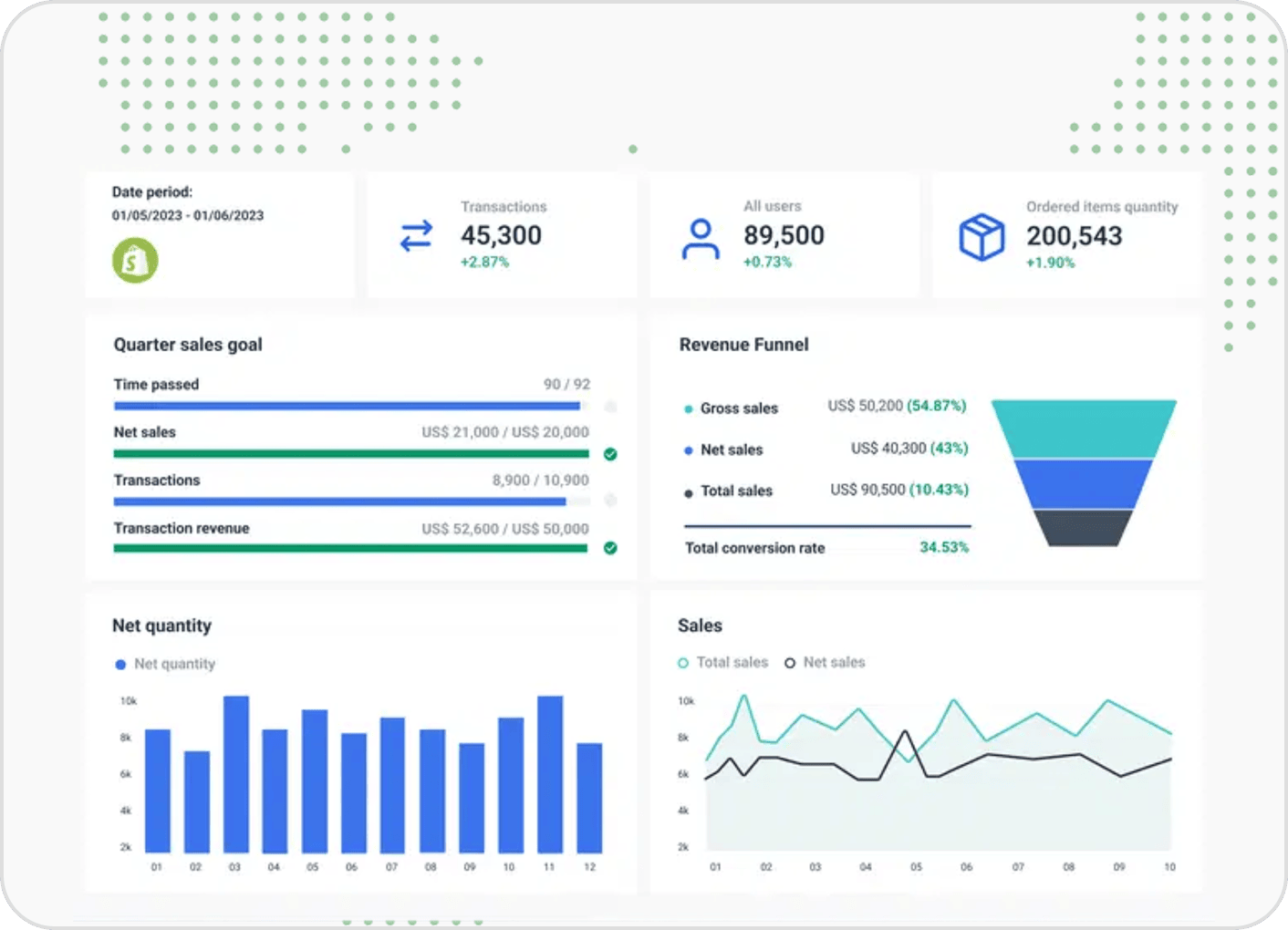Click the green Shopify bag icon
This screenshot has height=930, width=1288.
(135, 261)
